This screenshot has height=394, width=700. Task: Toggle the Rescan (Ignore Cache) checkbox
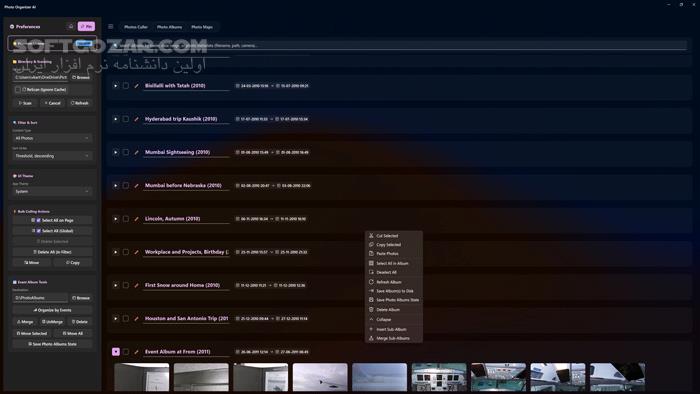18,90
